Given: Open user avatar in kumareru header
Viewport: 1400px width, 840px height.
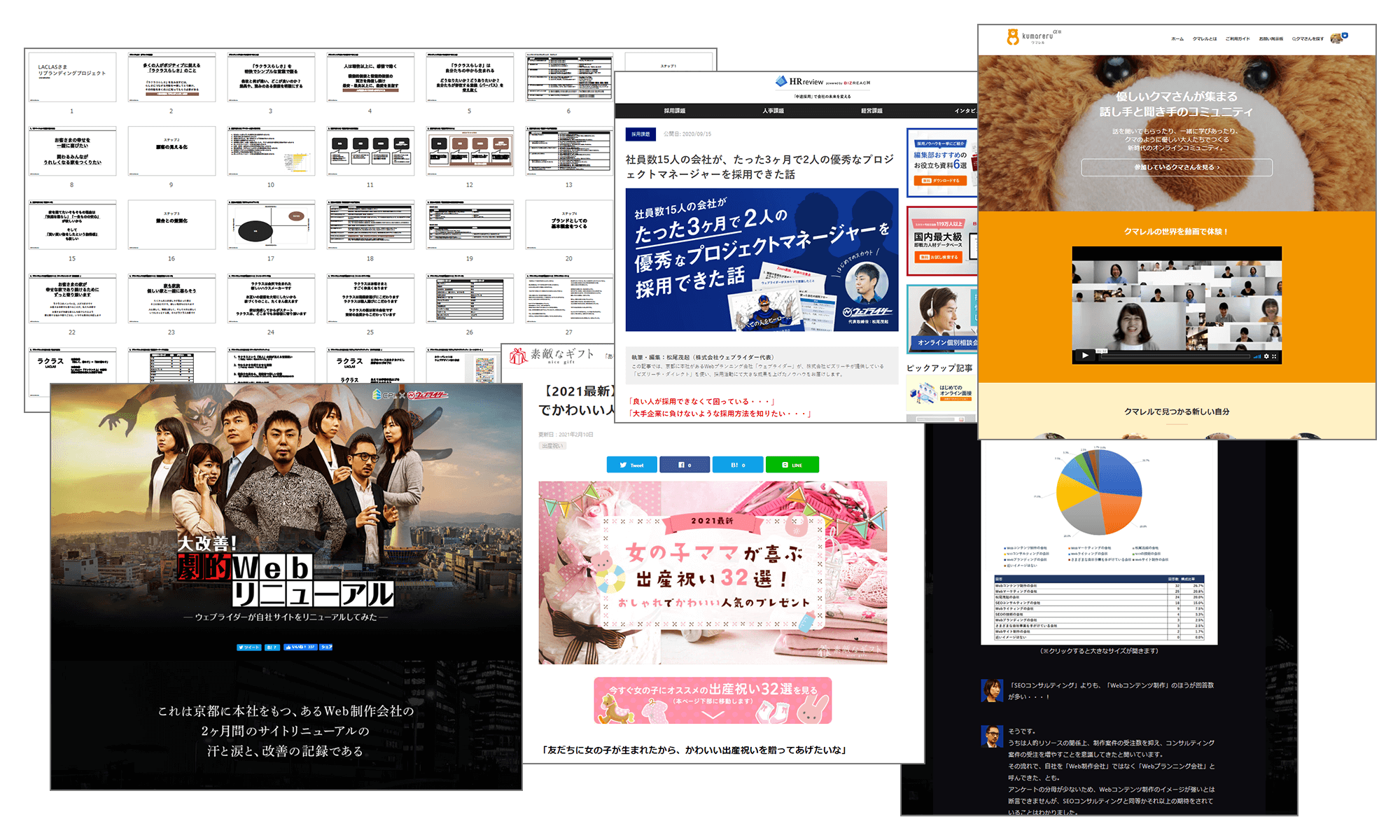Looking at the screenshot, I should tap(1338, 38).
